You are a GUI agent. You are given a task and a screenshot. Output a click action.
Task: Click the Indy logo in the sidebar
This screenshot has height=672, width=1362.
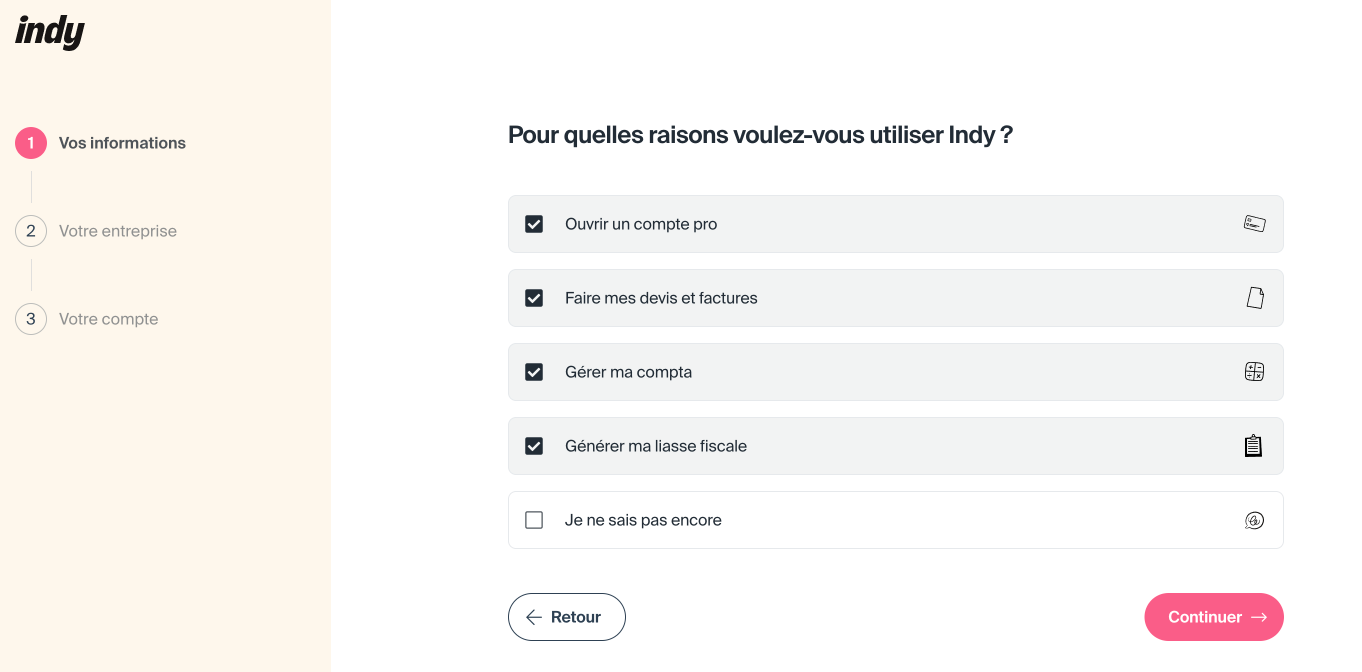[48, 32]
